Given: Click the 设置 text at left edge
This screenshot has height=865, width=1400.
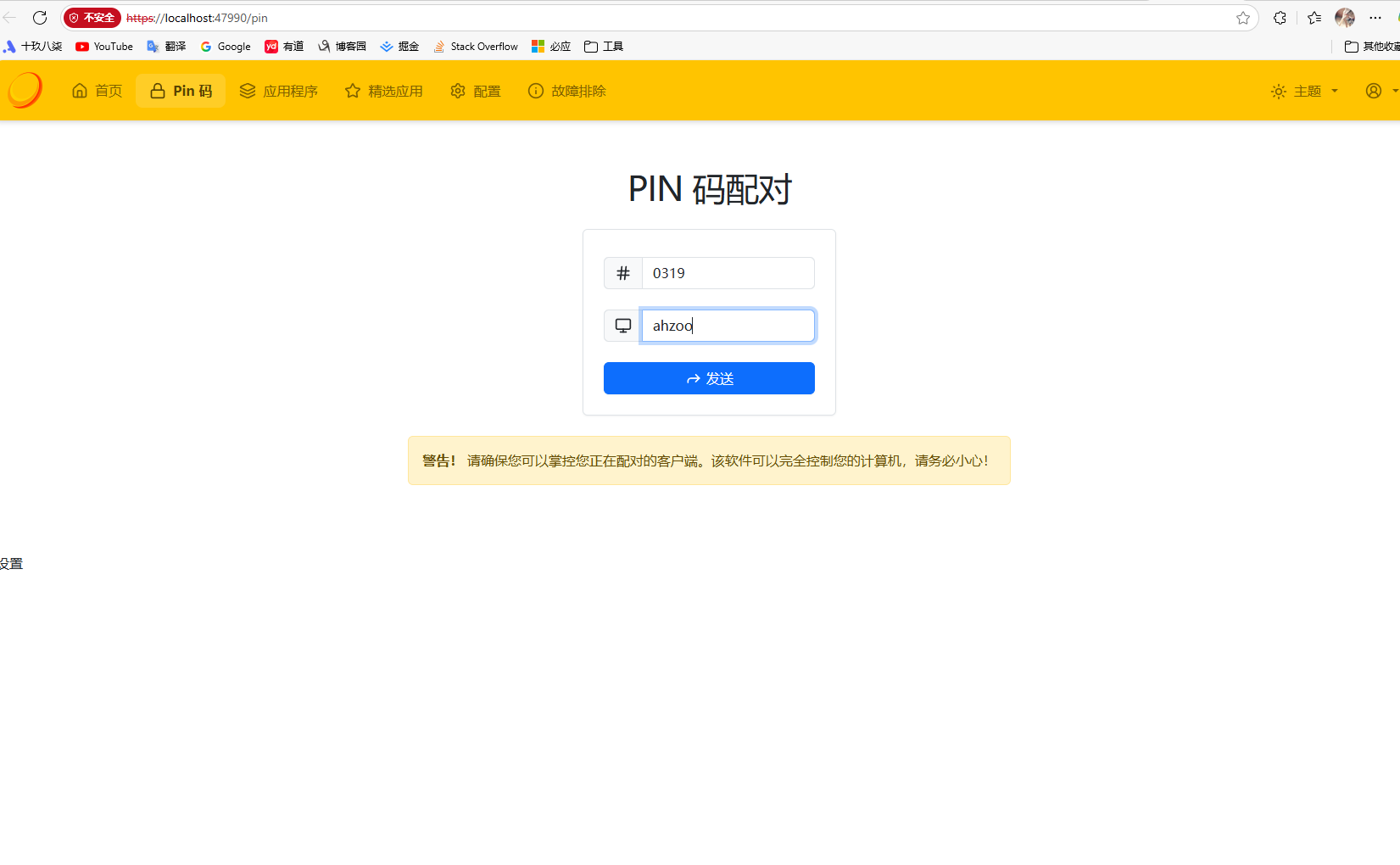Looking at the screenshot, I should (11, 564).
